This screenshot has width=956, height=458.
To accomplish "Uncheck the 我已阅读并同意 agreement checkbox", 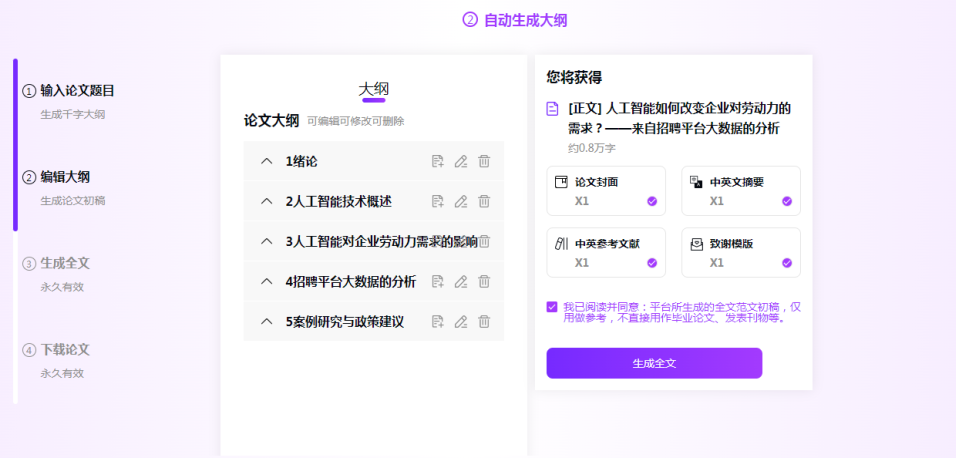I will click(x=552, y=307).
